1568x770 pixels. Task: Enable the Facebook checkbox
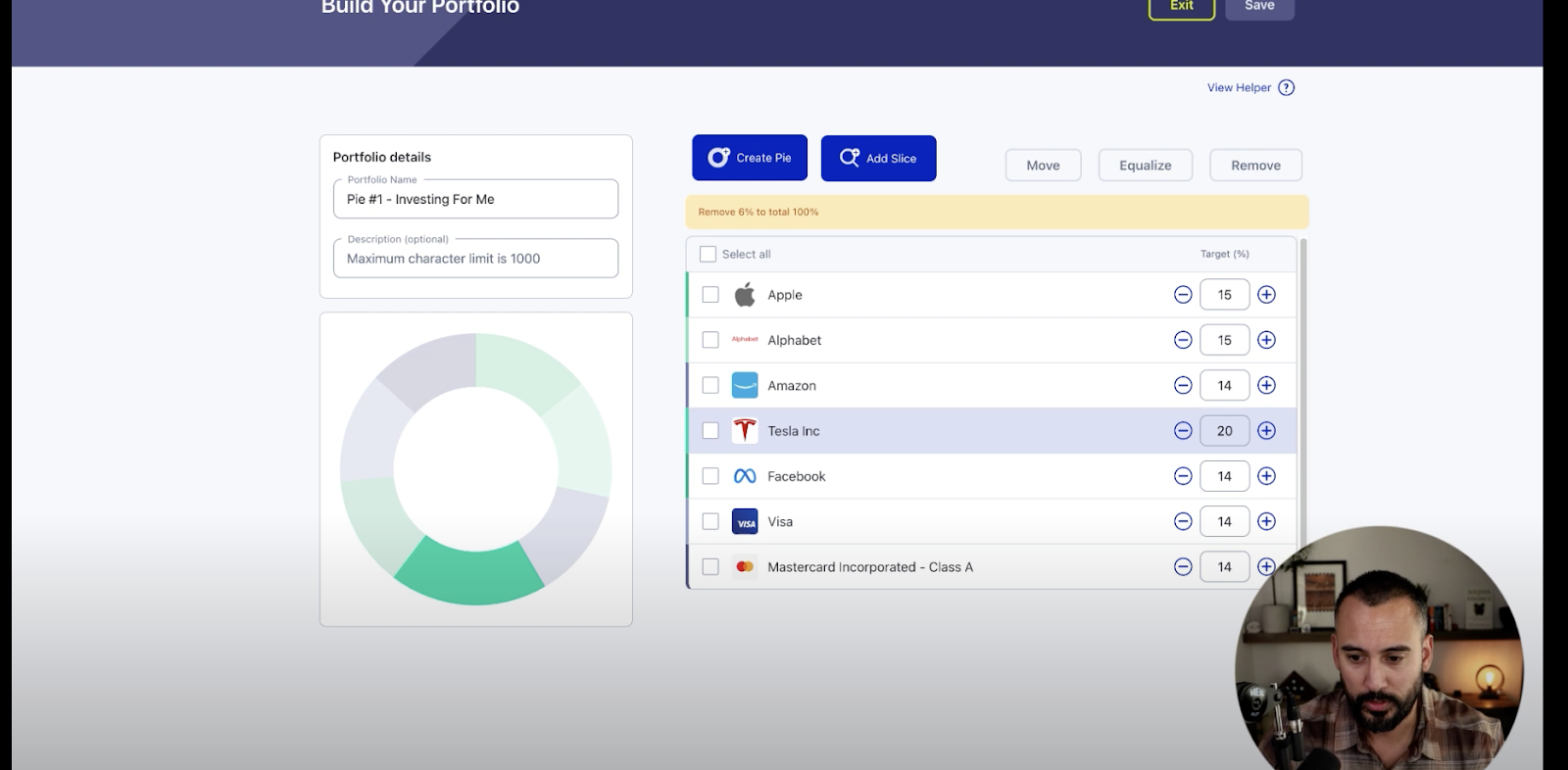coord(710,476)
